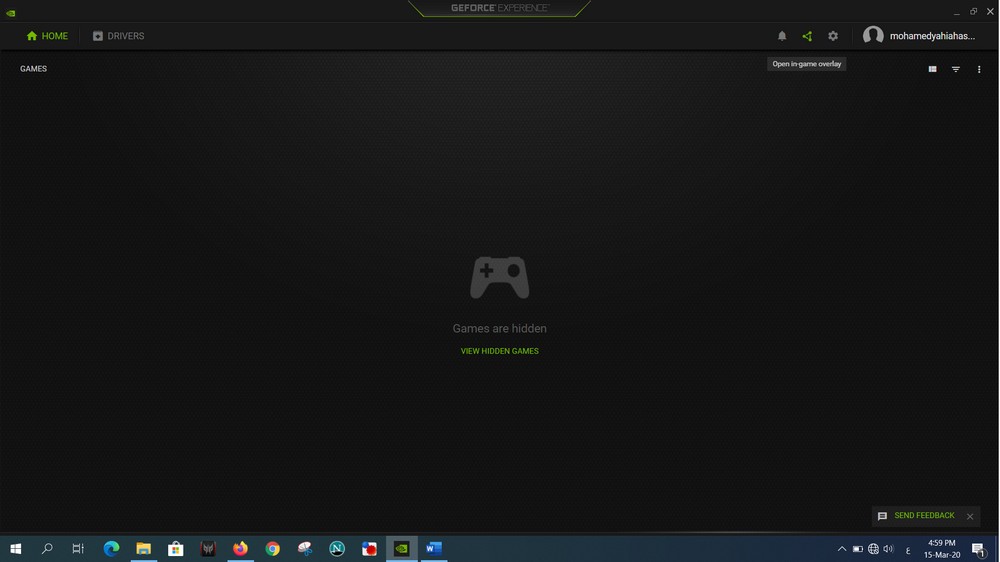Open the Windows Start menu
1000x562 pixels.
[x=15, y=549]
